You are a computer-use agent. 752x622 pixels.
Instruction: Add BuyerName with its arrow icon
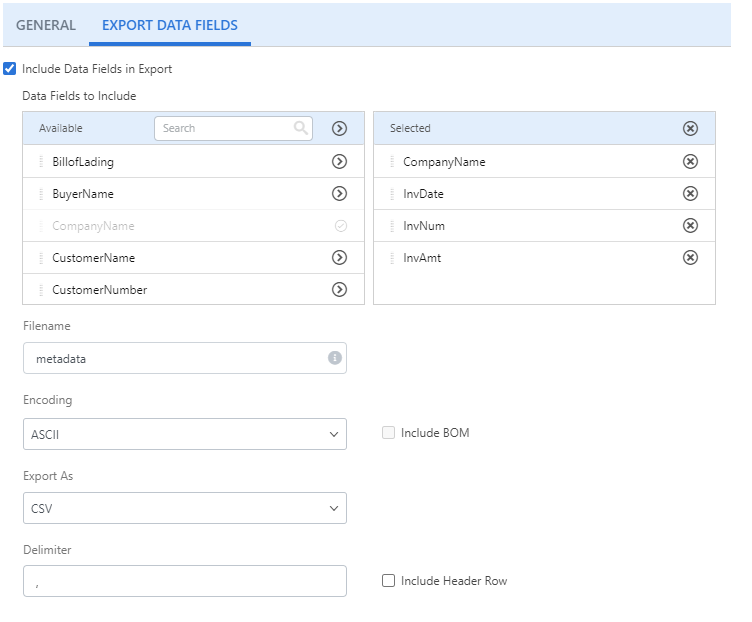click(x=339, y=193)
